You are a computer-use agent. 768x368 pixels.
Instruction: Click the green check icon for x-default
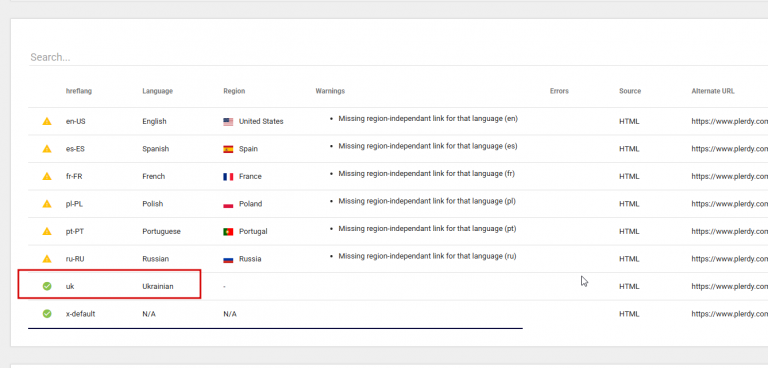coord(47,313)
